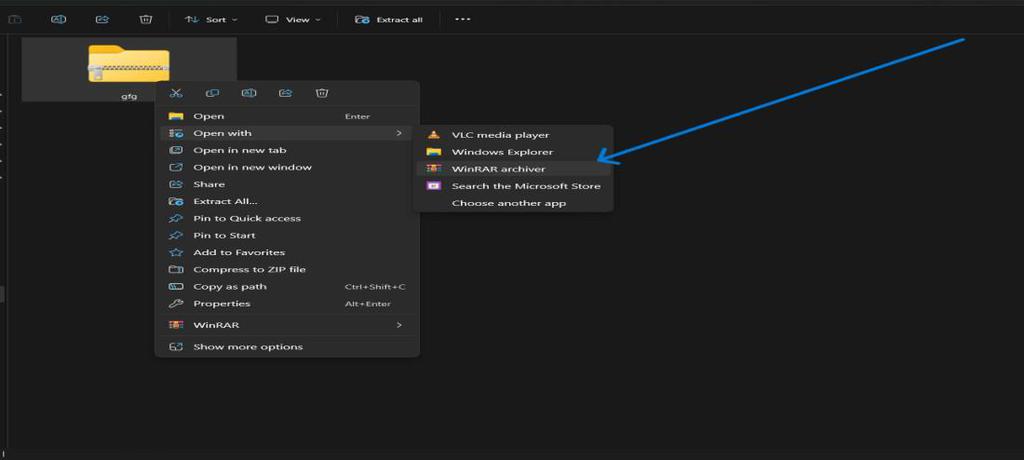Select Pin to Start
The height and width of the screenshot is (460, 1024).
pos(287,235)
